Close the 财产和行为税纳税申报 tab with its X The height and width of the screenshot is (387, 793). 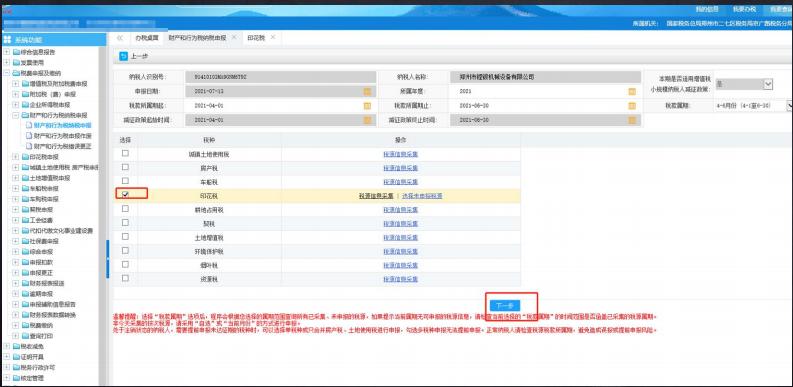coord(234,37)
